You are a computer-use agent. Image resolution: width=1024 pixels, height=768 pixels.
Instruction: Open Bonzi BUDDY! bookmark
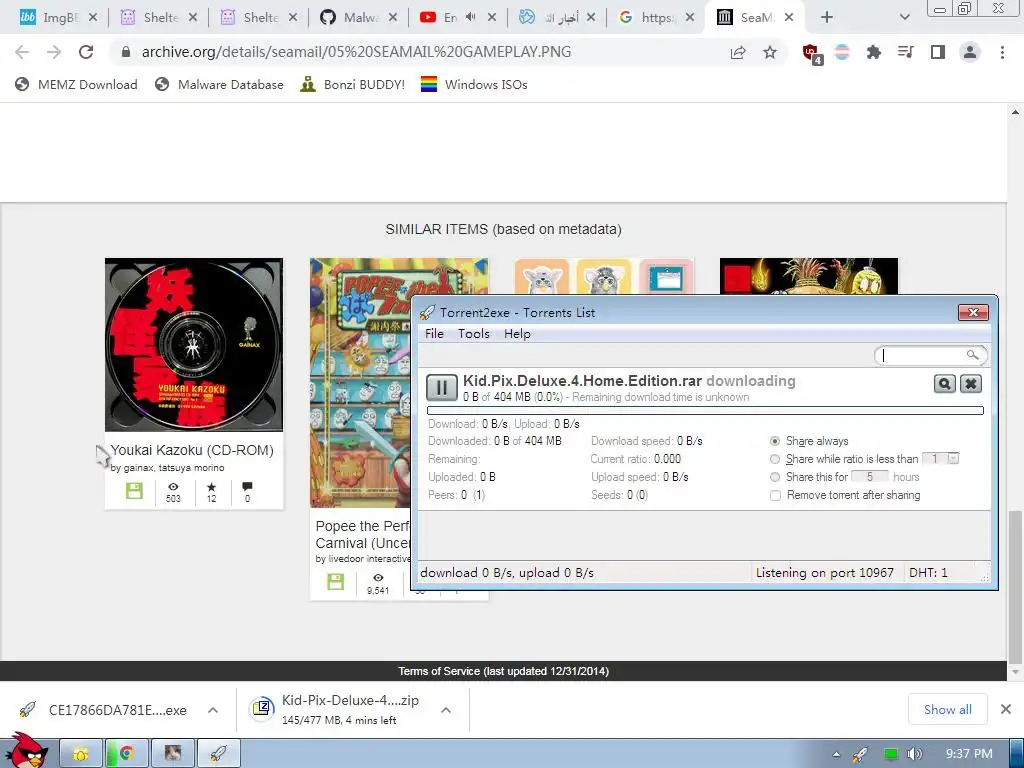point(352,84)
